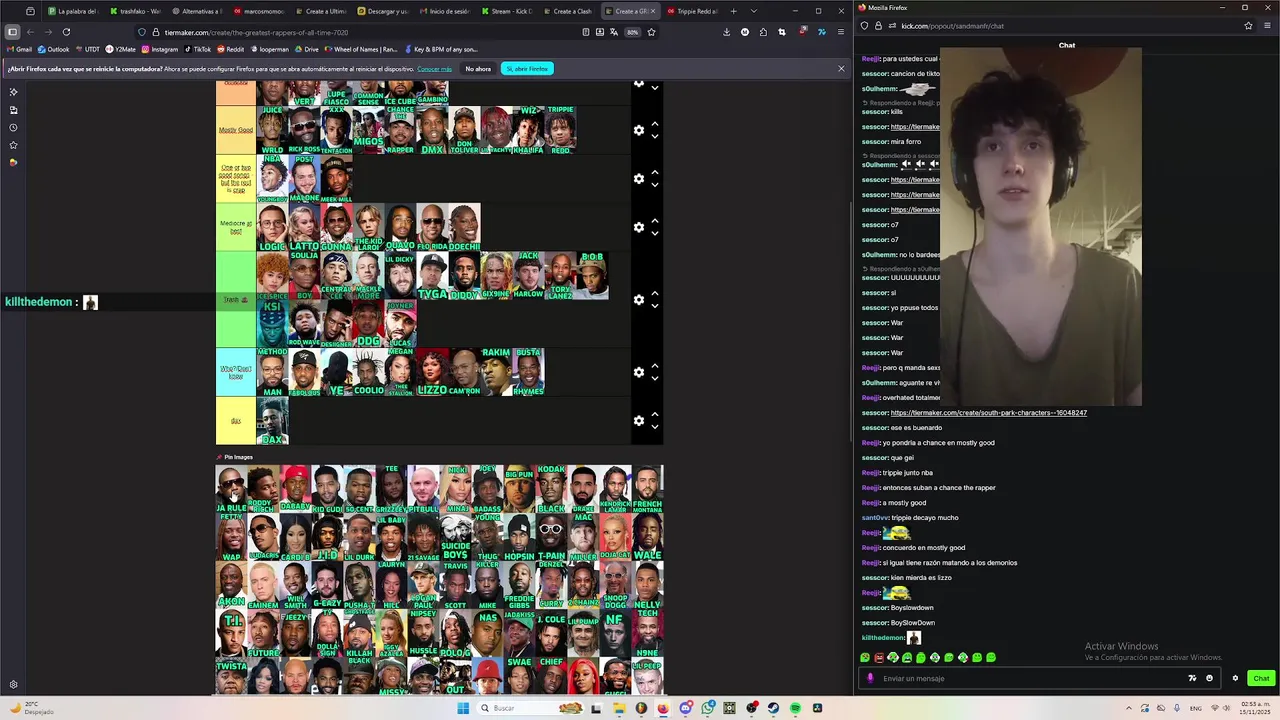The height and width of the screenshot is (720, 1280).
Task: Open the Reddit bookmark
Action: coord(231,49)
